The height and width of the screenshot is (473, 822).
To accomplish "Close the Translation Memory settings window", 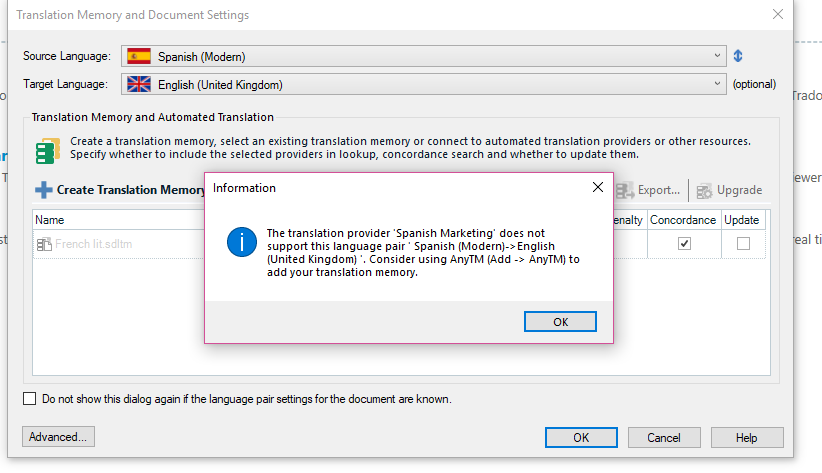I will point(778,14).
